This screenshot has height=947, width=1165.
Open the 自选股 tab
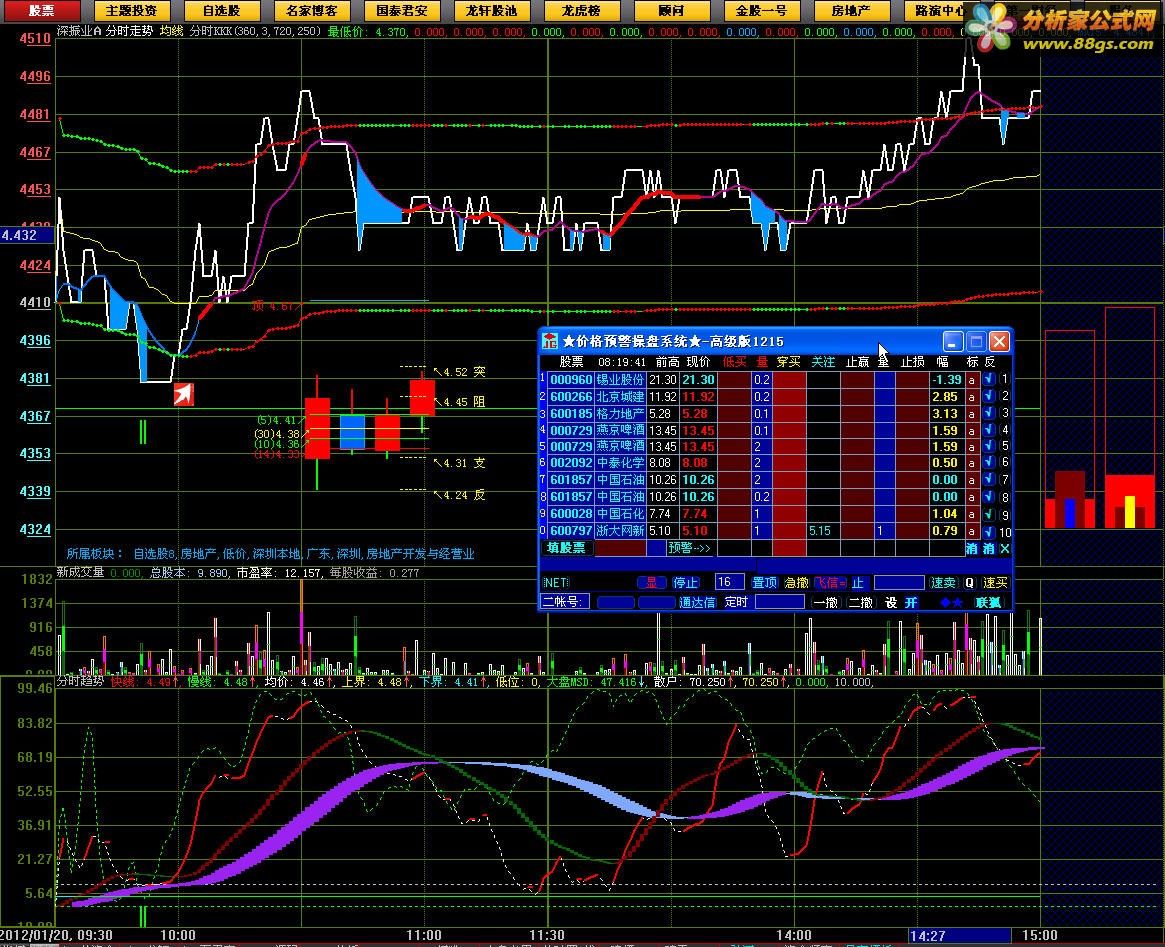221,10
